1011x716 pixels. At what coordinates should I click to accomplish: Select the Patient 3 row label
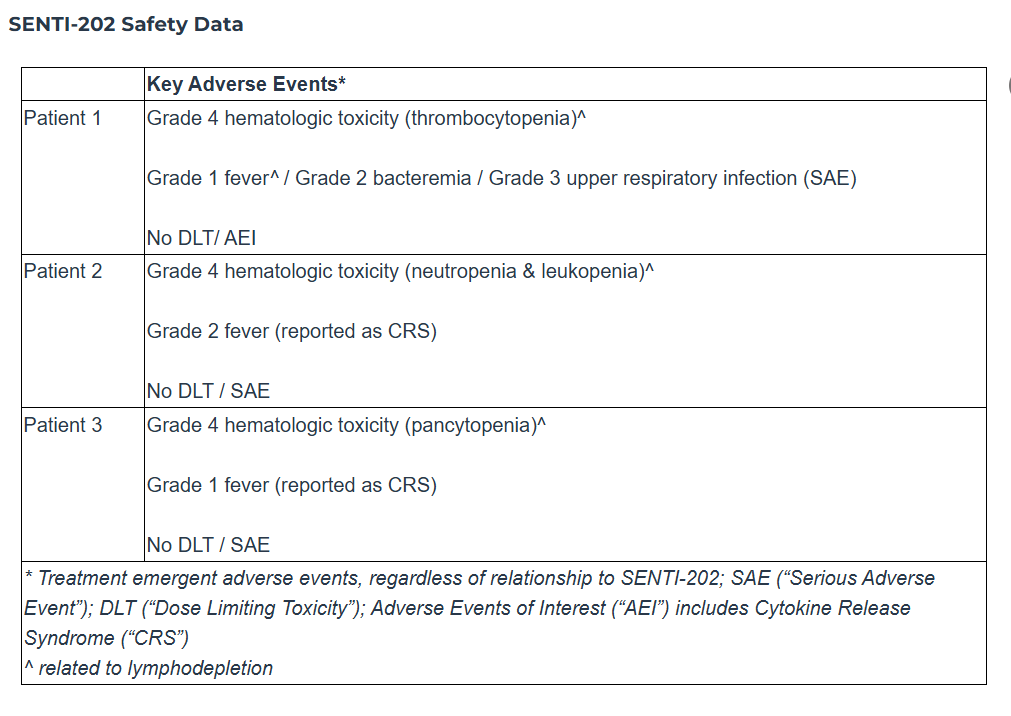(x=62, y=425)
